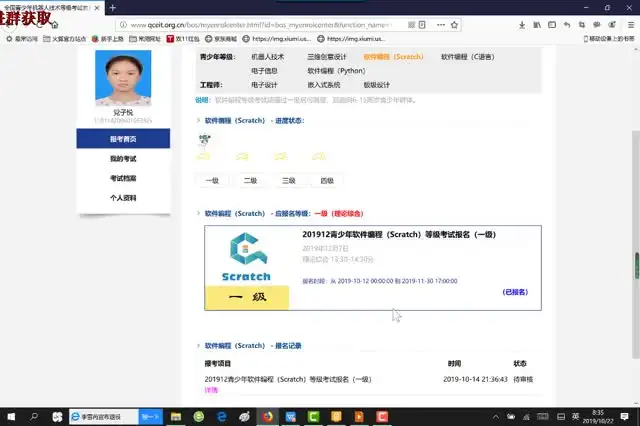Open the green 360 browser taskbar icon

(x=199, y=417)
